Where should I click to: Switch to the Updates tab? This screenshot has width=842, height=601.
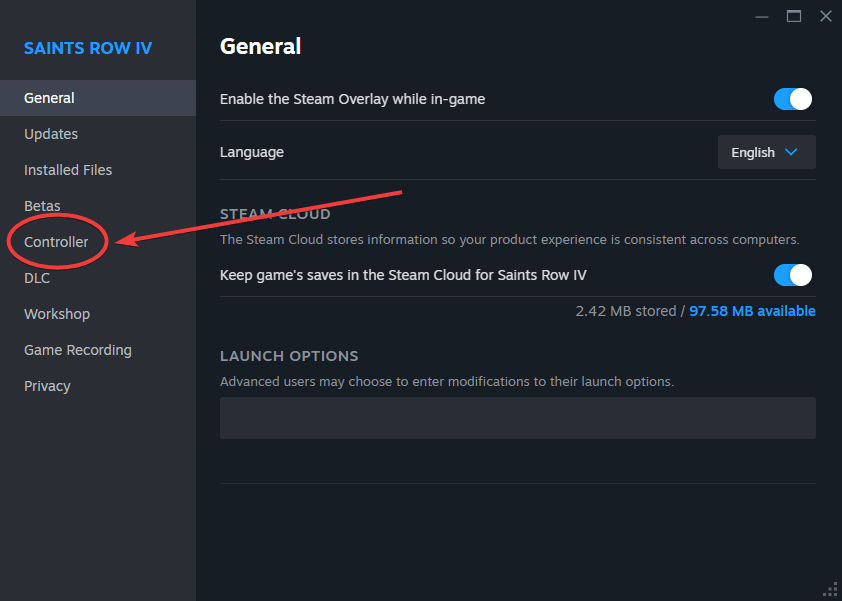(x=51, y=134)
